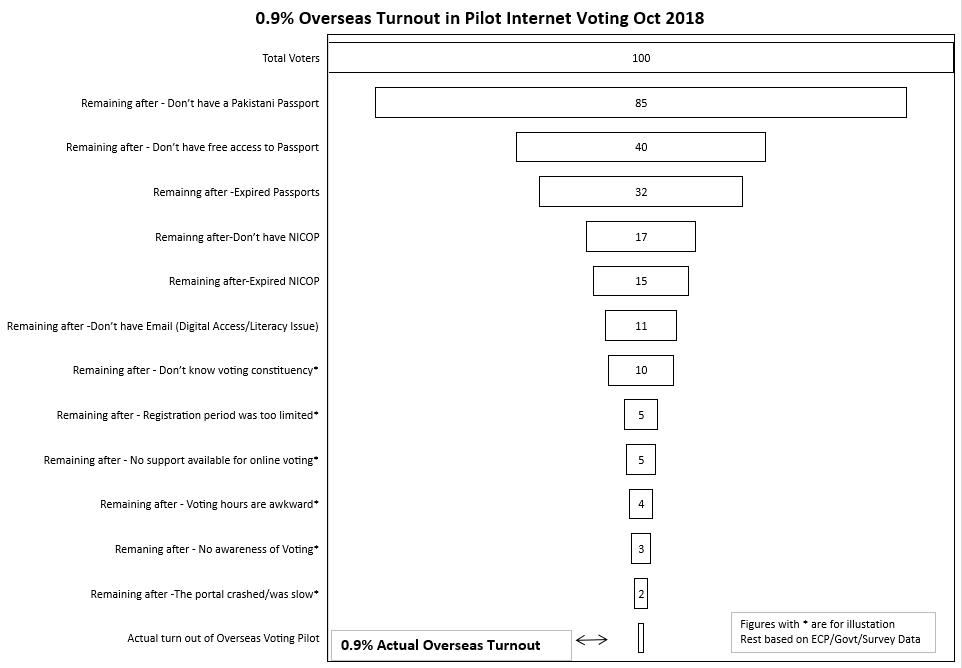Viewport: 962px width, 668px height.
Task: Click the Expired NICOP bar showing 15
Action: click(x=641, y=281)
